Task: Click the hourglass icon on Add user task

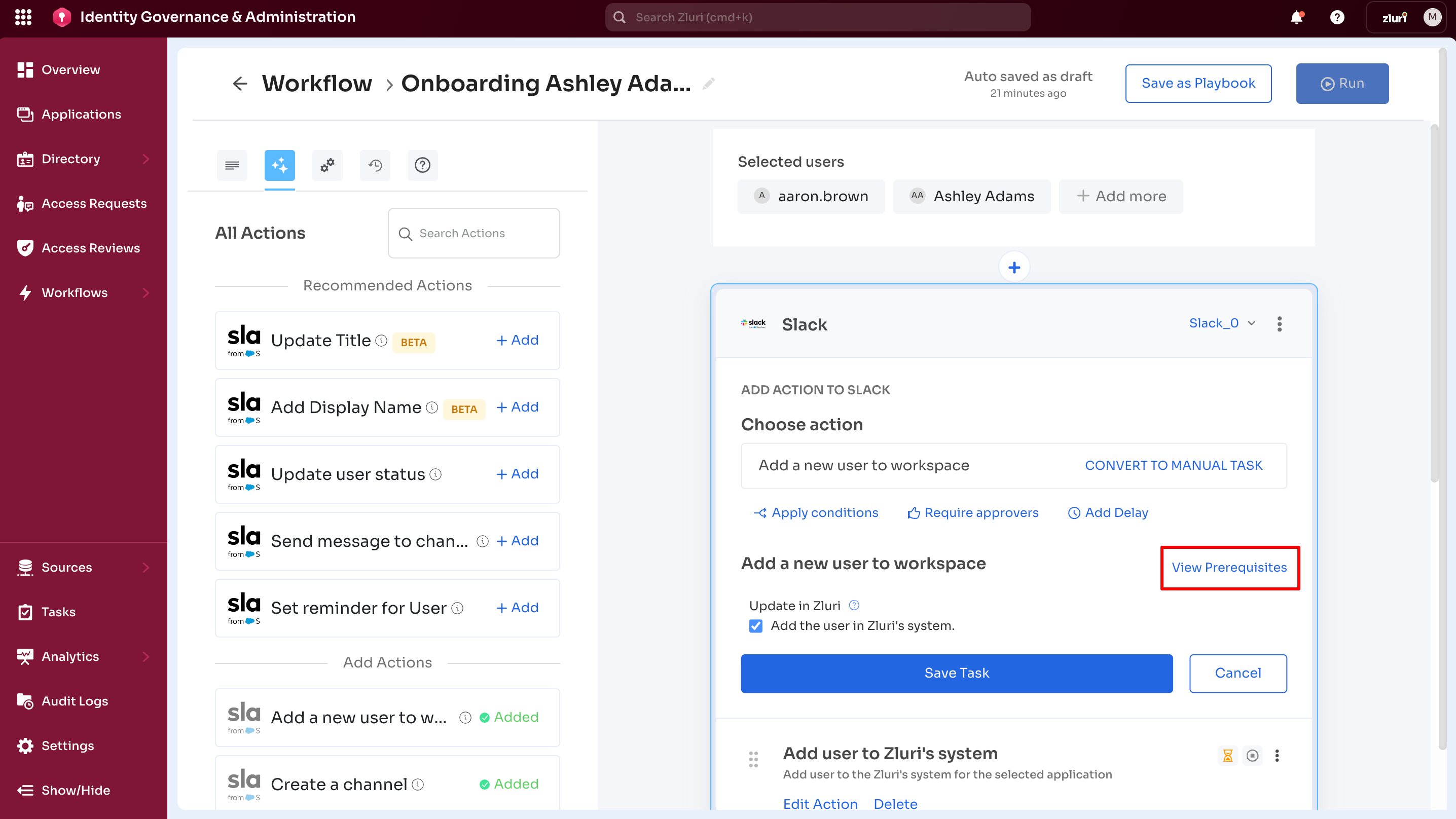Action: tap(1228, 756)
